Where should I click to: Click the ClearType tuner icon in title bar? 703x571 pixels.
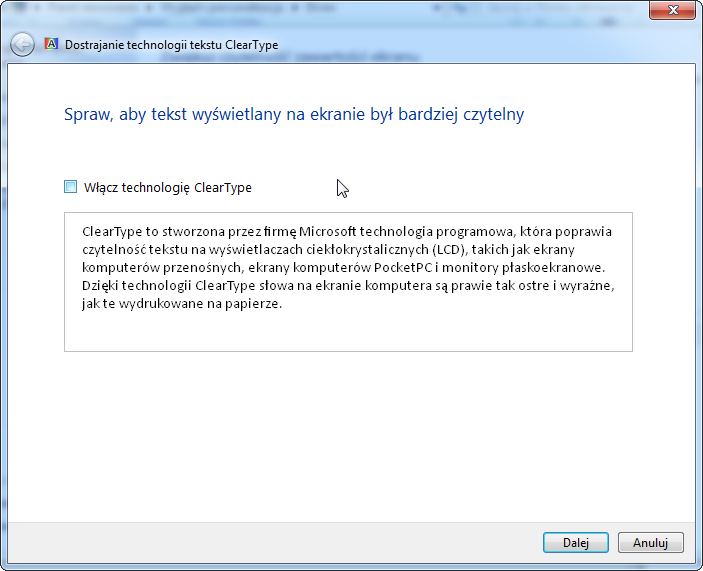point(52,43)
